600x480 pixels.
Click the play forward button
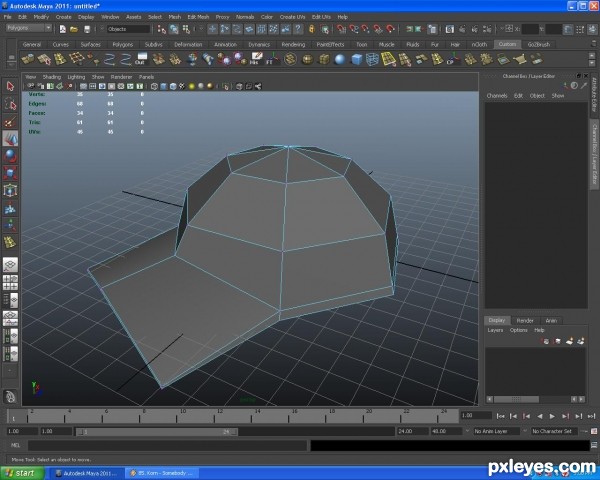point(552,416)
